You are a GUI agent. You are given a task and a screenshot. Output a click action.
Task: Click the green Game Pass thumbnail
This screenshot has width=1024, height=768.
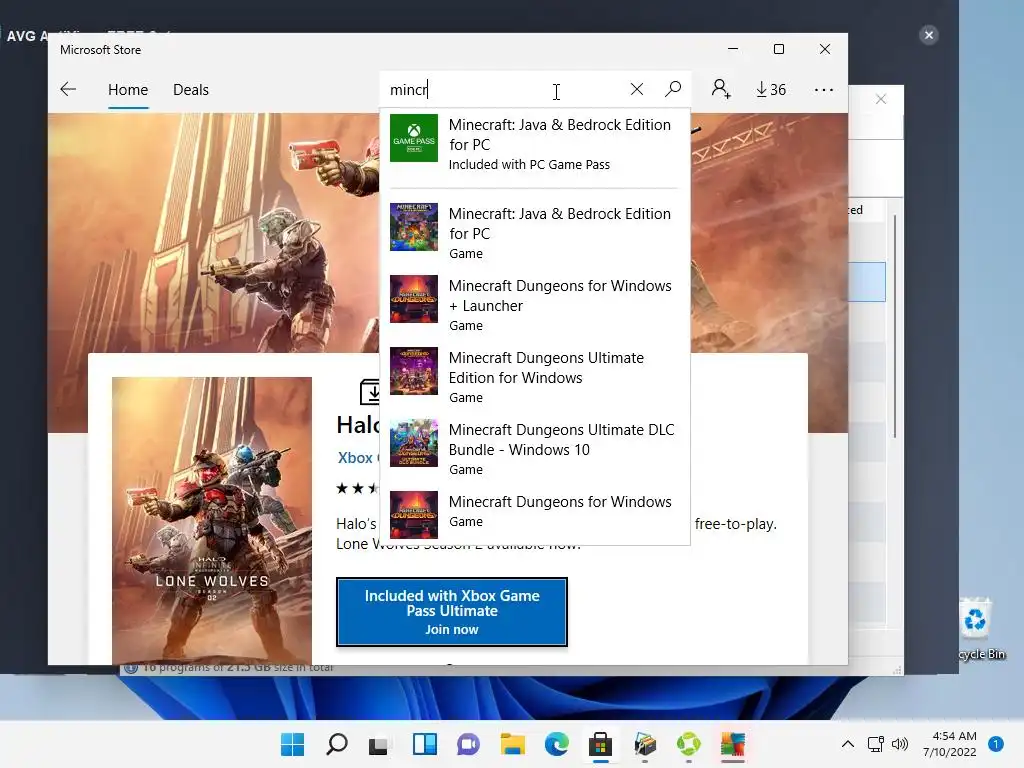[x=414, y=138]
